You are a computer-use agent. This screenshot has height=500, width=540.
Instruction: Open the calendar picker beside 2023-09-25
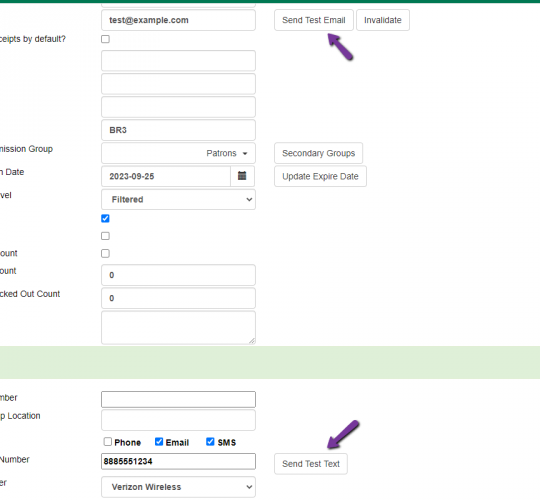[242, 176]
